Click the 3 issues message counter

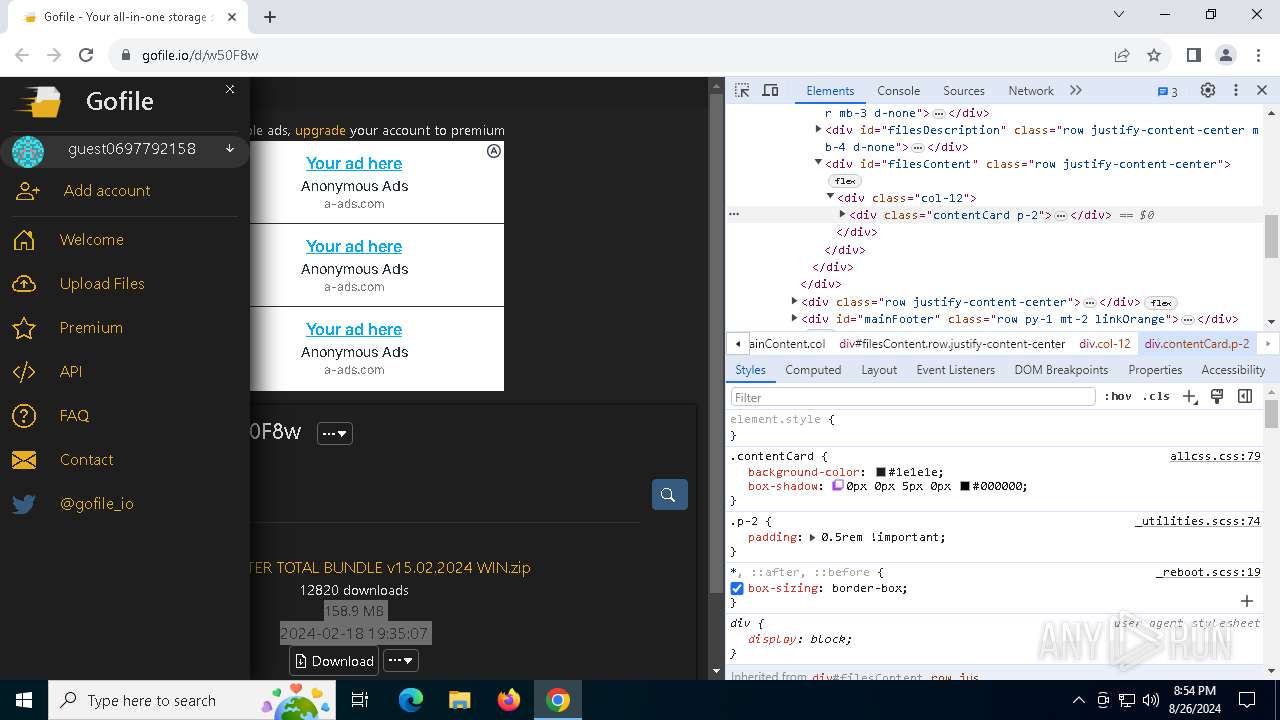[1167, 91]
